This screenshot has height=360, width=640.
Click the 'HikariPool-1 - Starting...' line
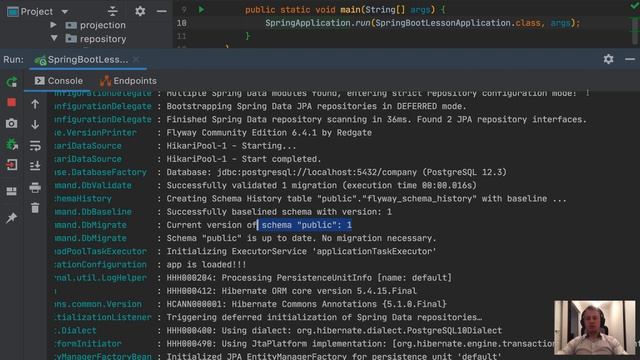pyautogui.click(x=231, y=146)
